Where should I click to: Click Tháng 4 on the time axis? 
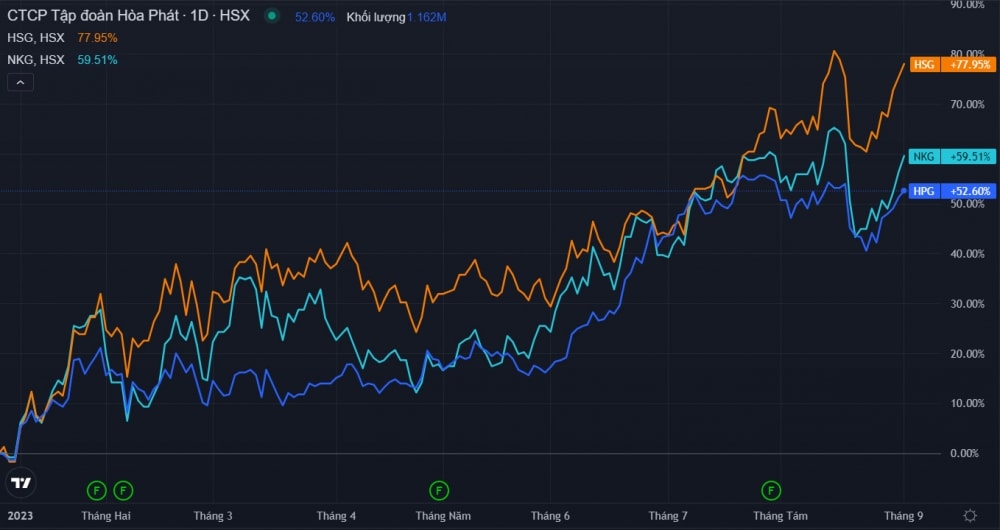(x=336, y=516)
